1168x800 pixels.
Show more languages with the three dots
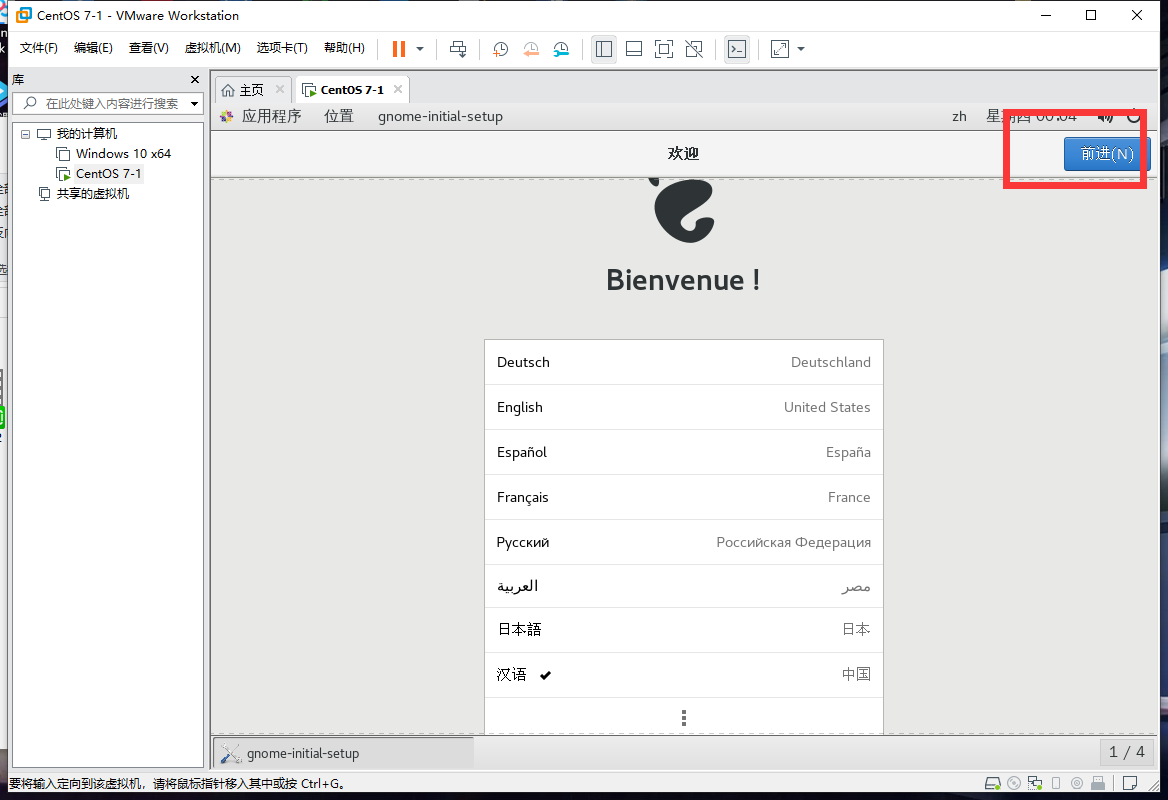(x=684, y=717)
